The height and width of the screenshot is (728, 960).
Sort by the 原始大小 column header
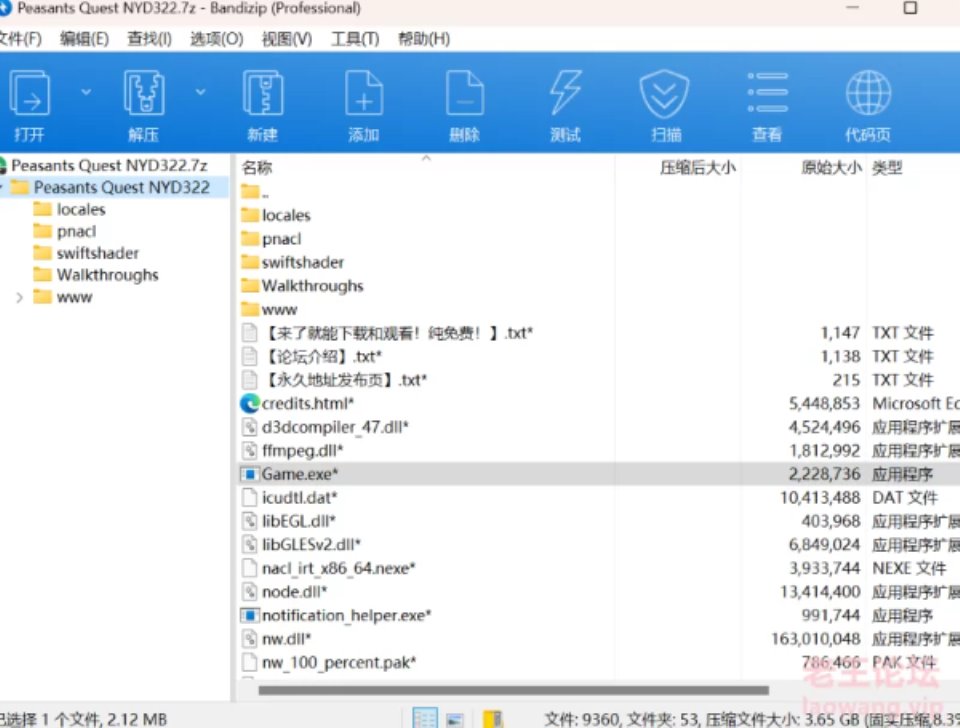coord(831,167)
